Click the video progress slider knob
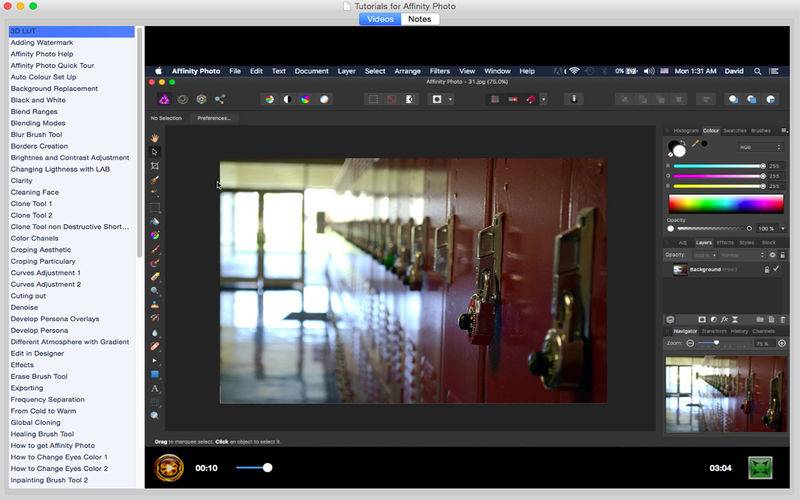 click(x=267, y=467)
